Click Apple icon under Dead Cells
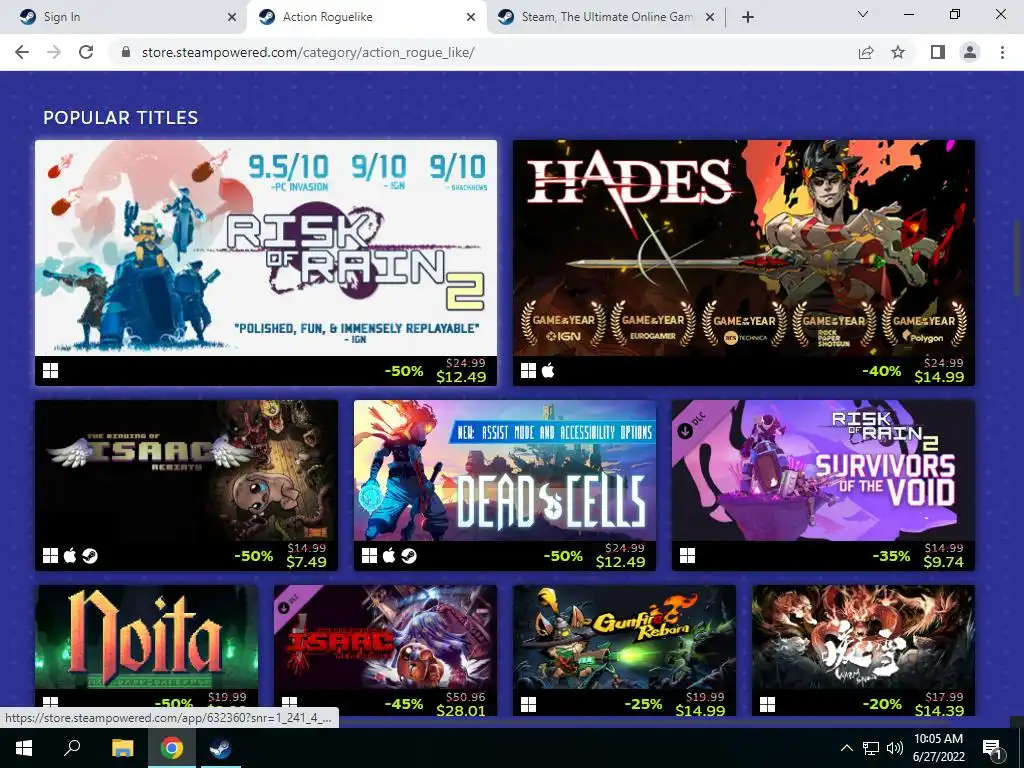1024x768 pixels. [389, 555]
